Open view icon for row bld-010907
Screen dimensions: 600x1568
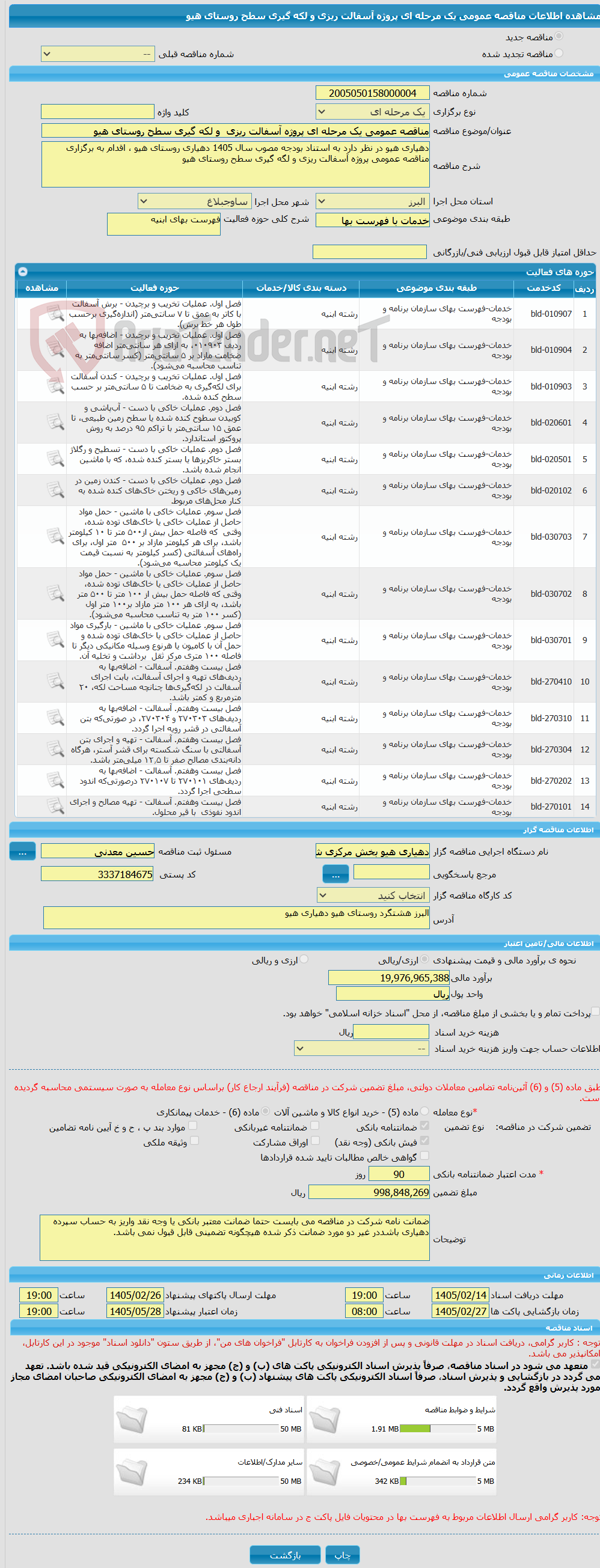point(55,314)
